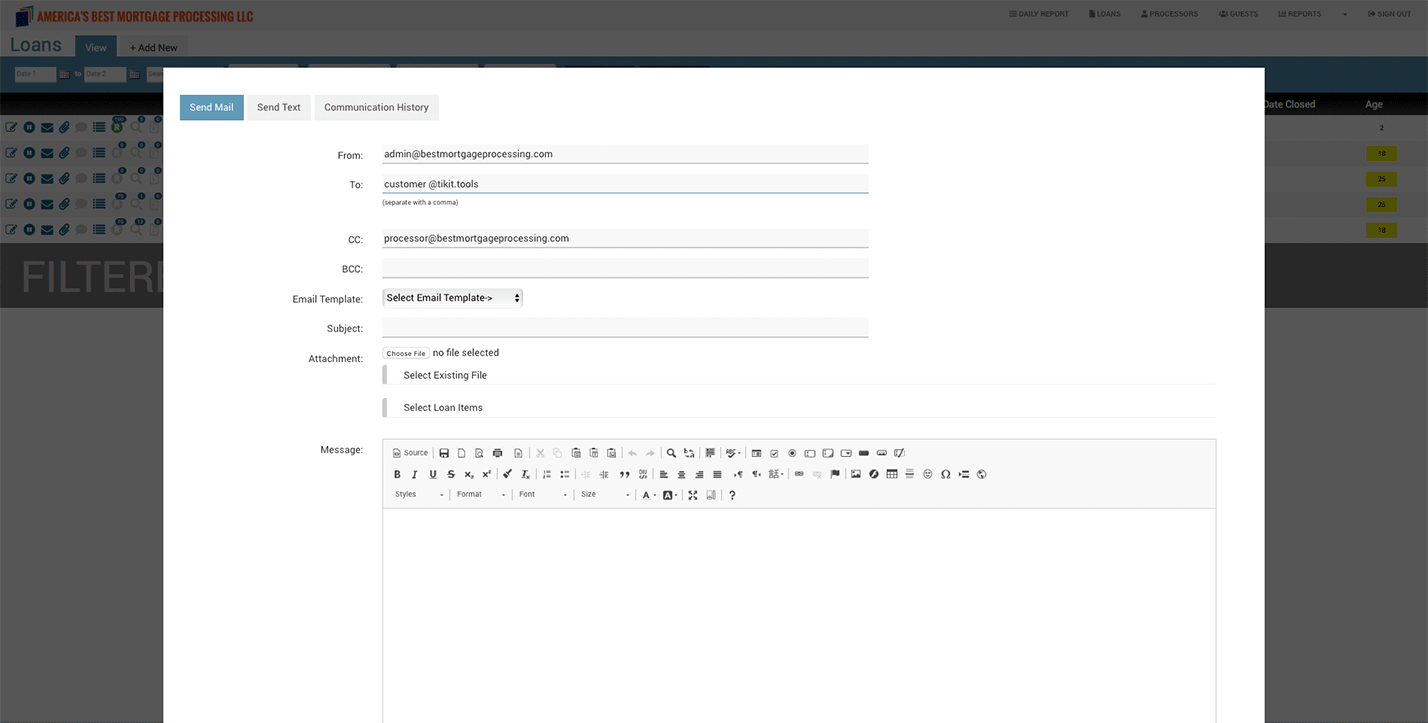Image resolution: width=1428 pixels, height=723 pixels.
Task: Click the Choose File button
Action: tap(407, 353)
